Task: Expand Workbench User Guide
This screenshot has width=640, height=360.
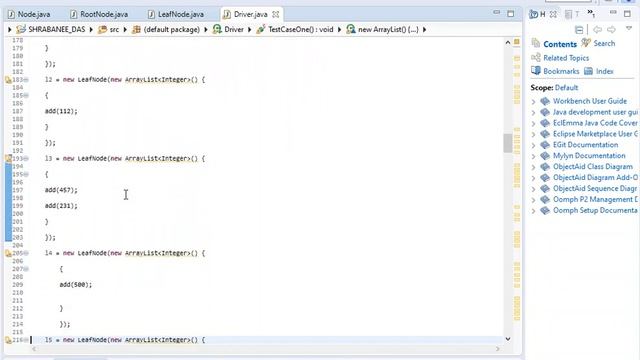Action: 533,101
